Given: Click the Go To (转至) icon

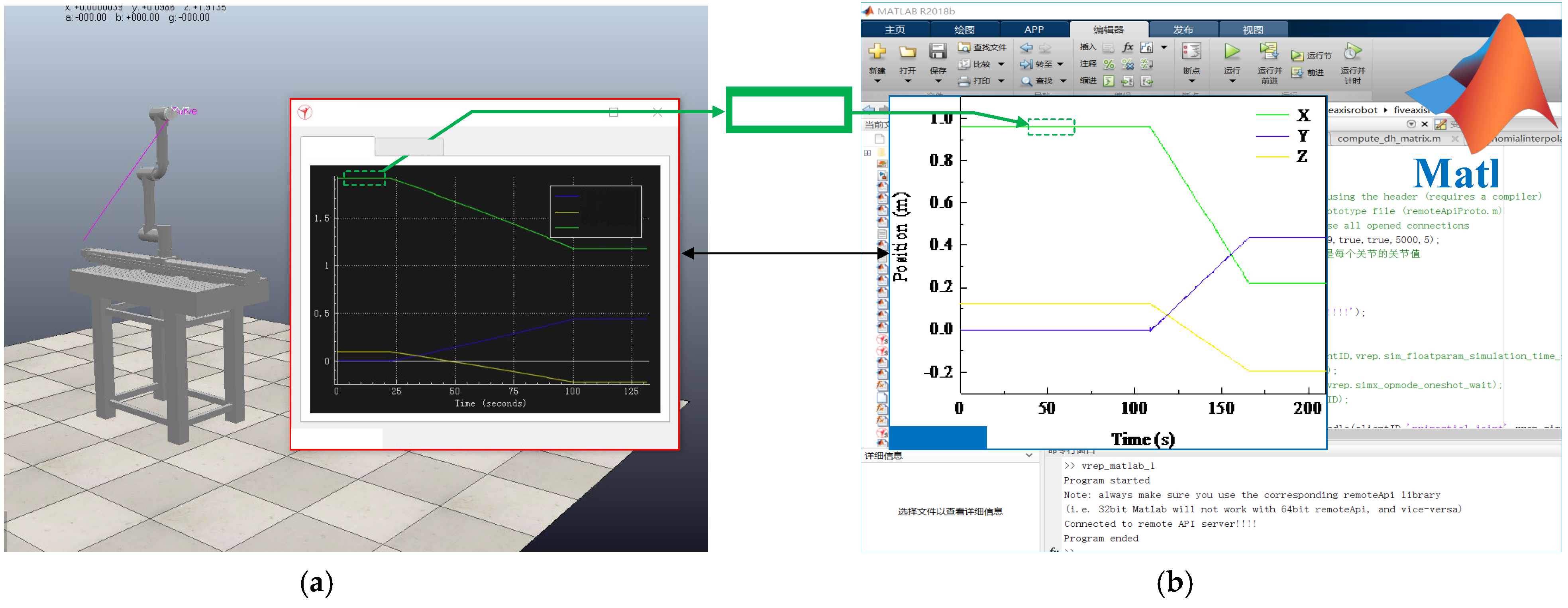Looking at the screenshot, I should 1026,64.
